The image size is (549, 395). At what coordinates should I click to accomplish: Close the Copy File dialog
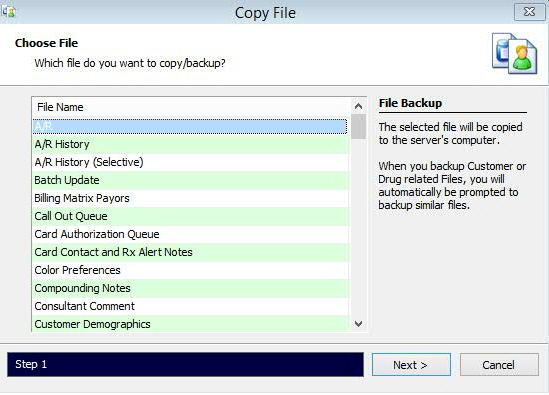click(x=529, y=12)
